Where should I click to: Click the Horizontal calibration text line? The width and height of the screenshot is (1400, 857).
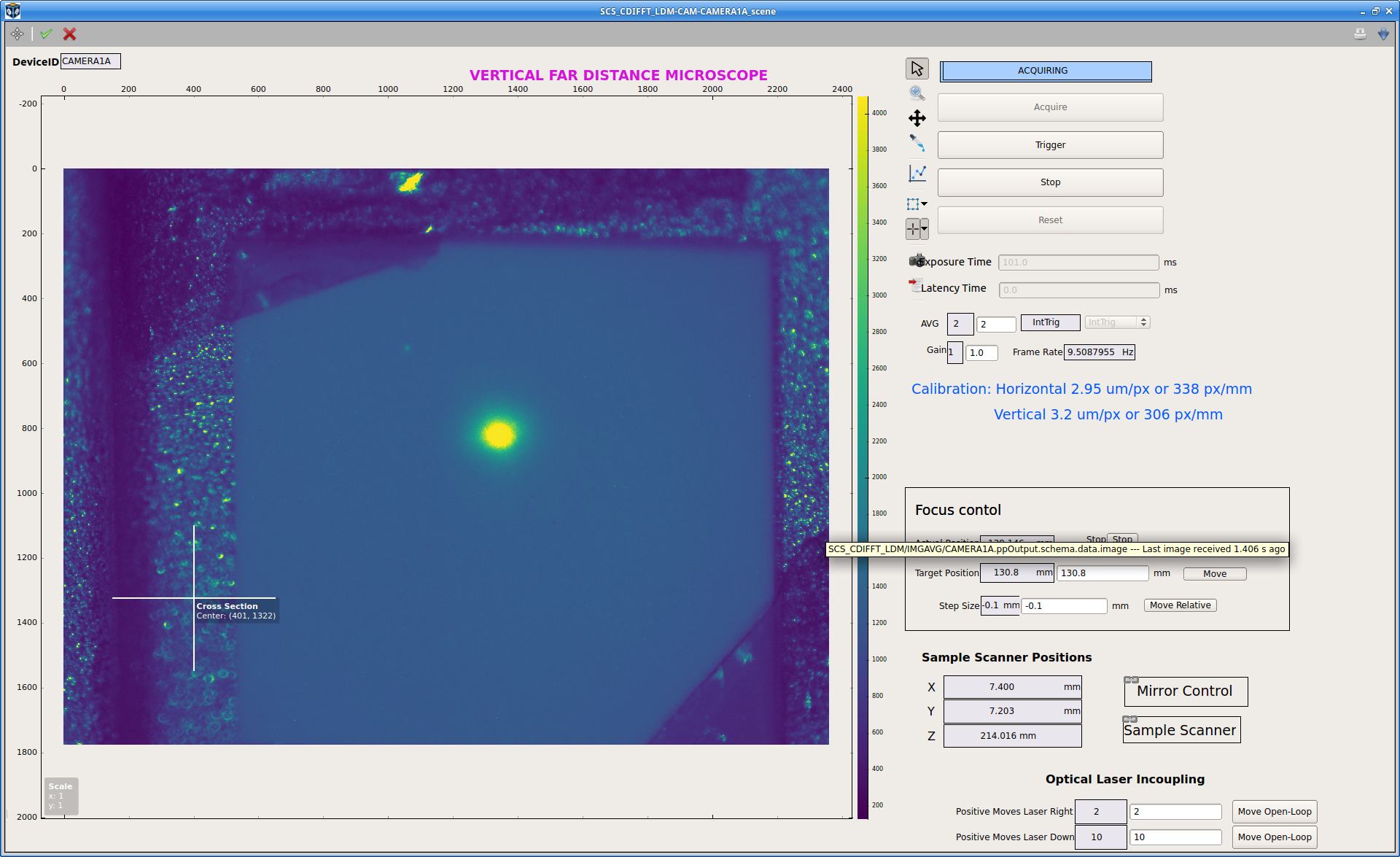(x=1081, y=389)
